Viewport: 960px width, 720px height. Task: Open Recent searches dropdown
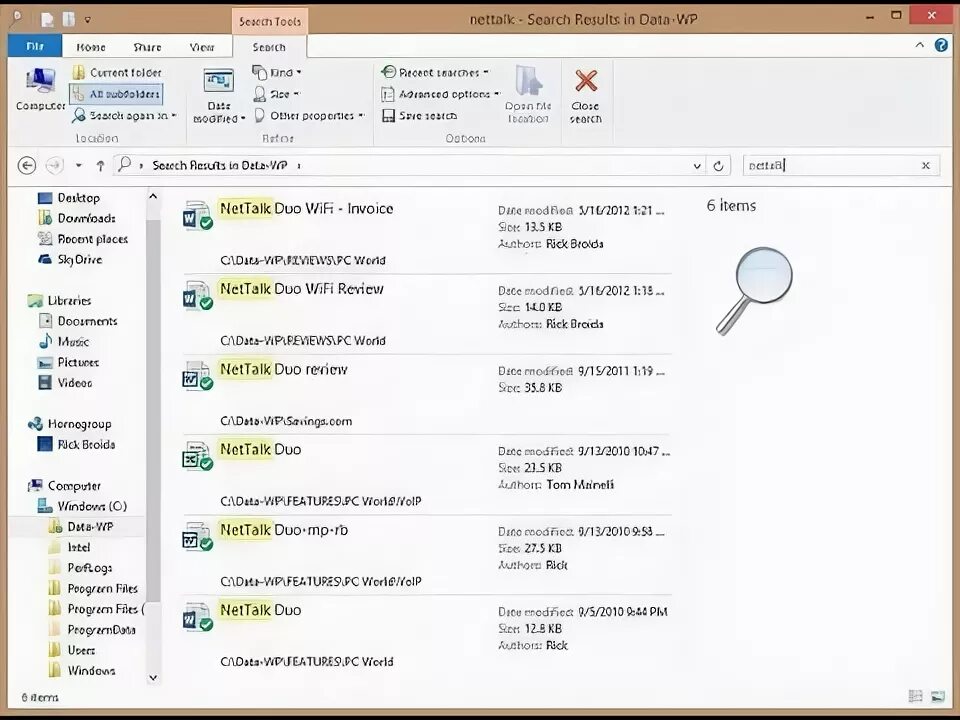point(435,72)
